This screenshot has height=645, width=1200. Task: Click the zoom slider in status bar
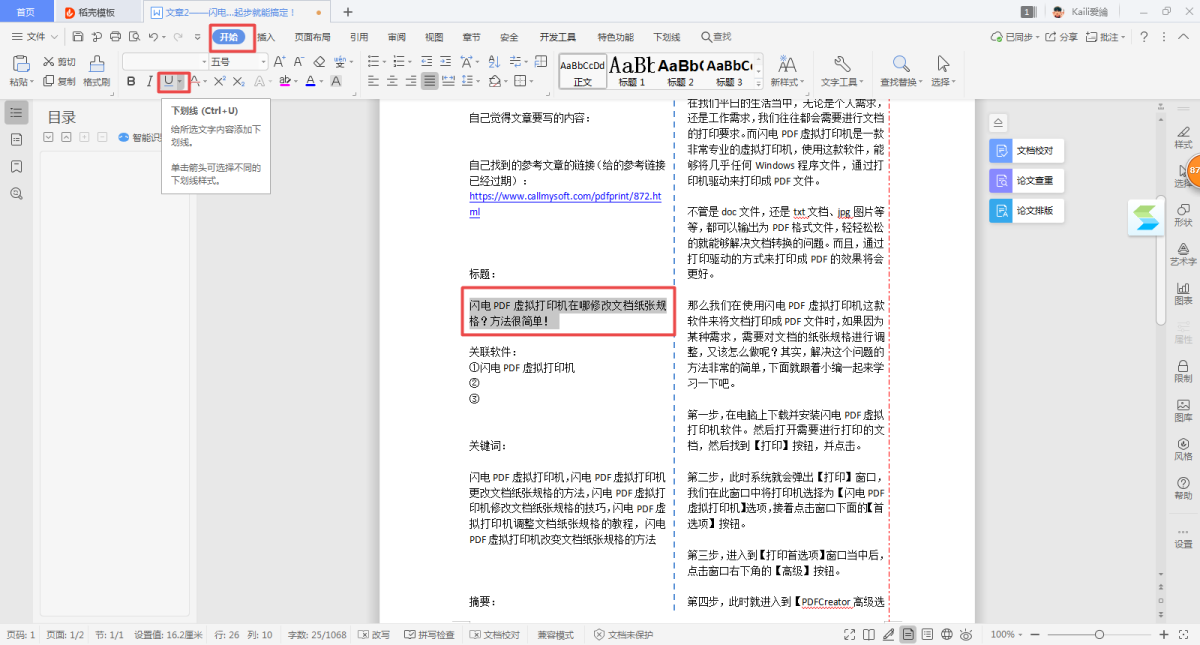pos(1099,635)
